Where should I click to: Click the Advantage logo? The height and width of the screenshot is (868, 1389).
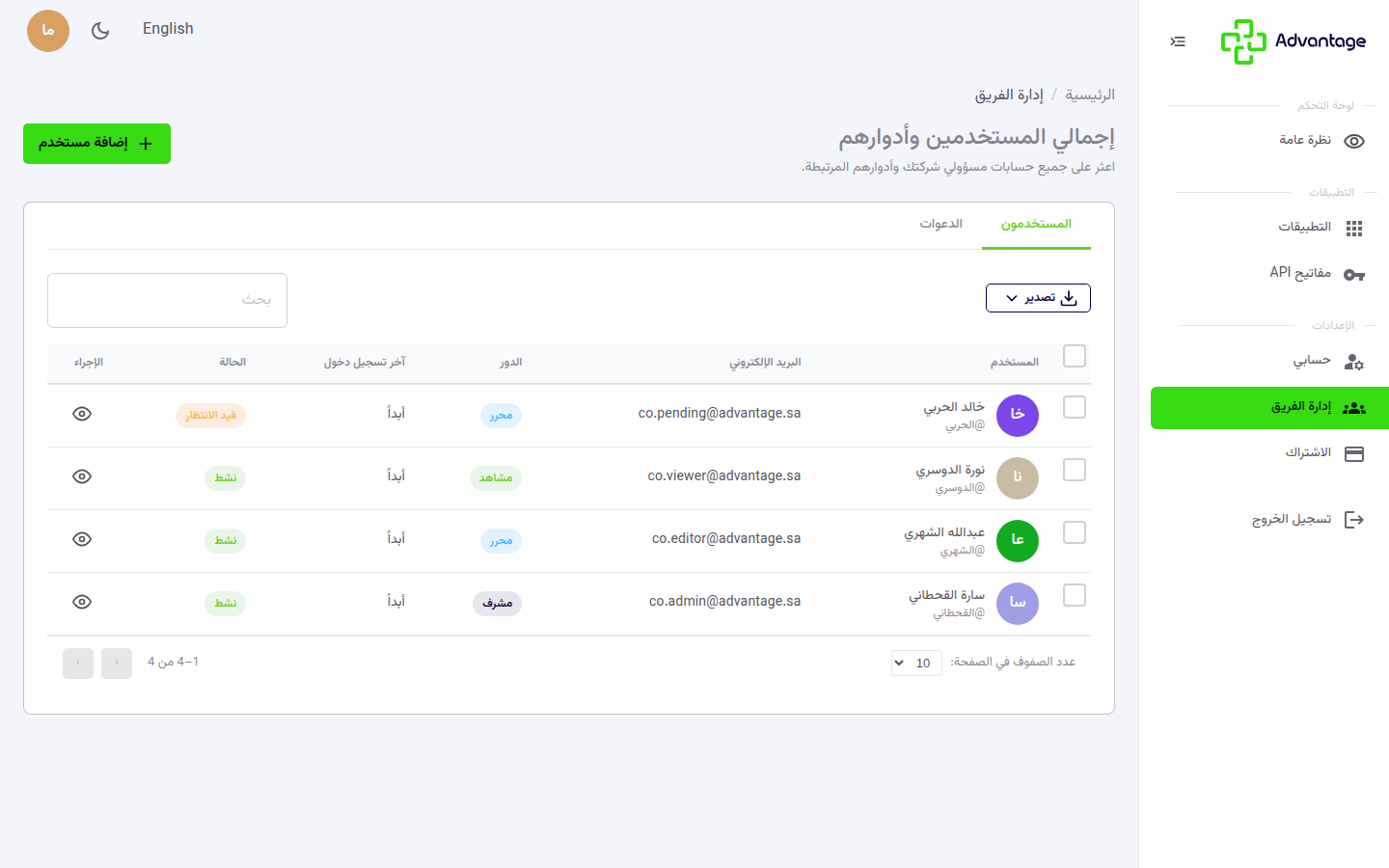1293,41
